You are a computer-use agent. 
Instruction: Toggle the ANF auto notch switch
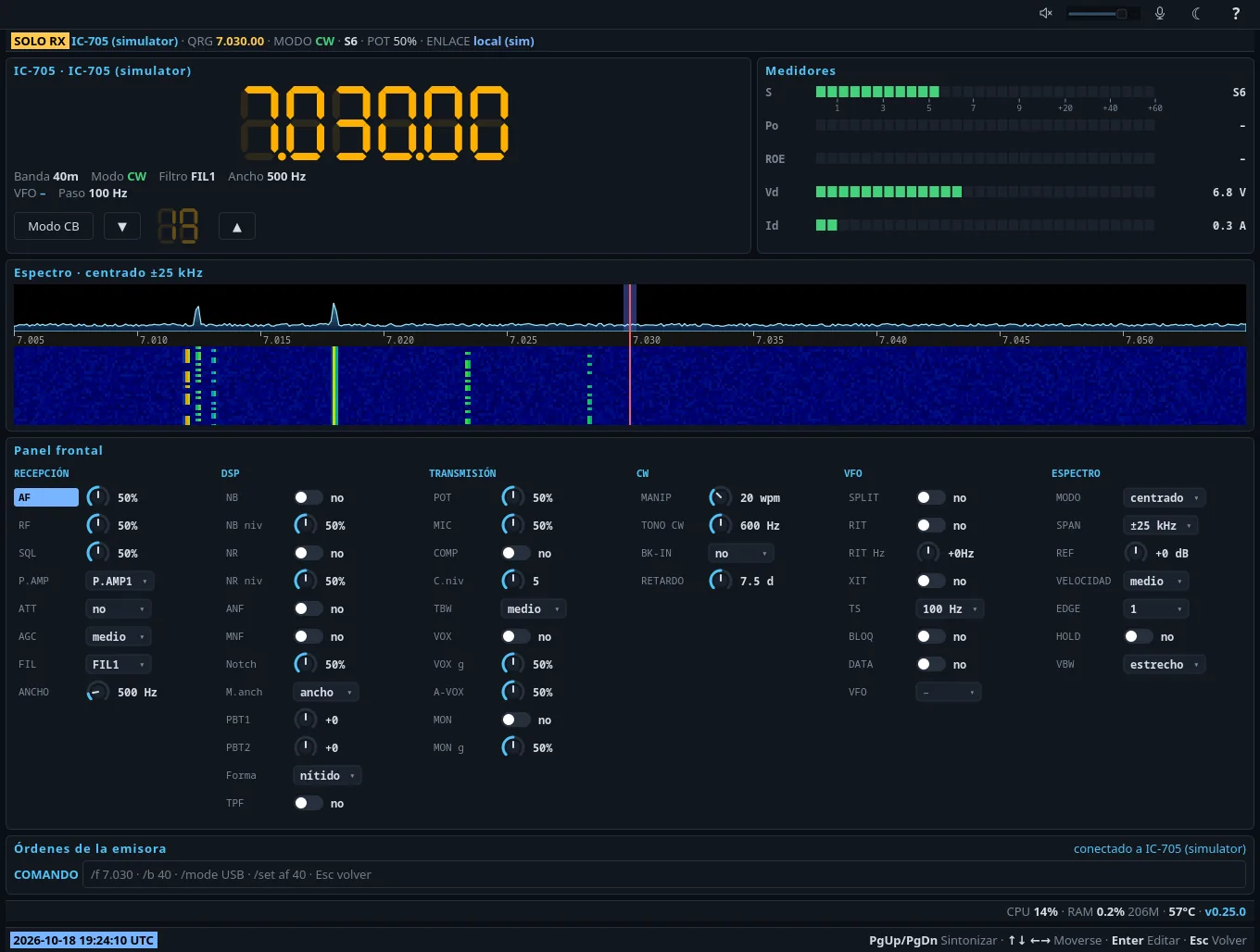tap(309, 608)
